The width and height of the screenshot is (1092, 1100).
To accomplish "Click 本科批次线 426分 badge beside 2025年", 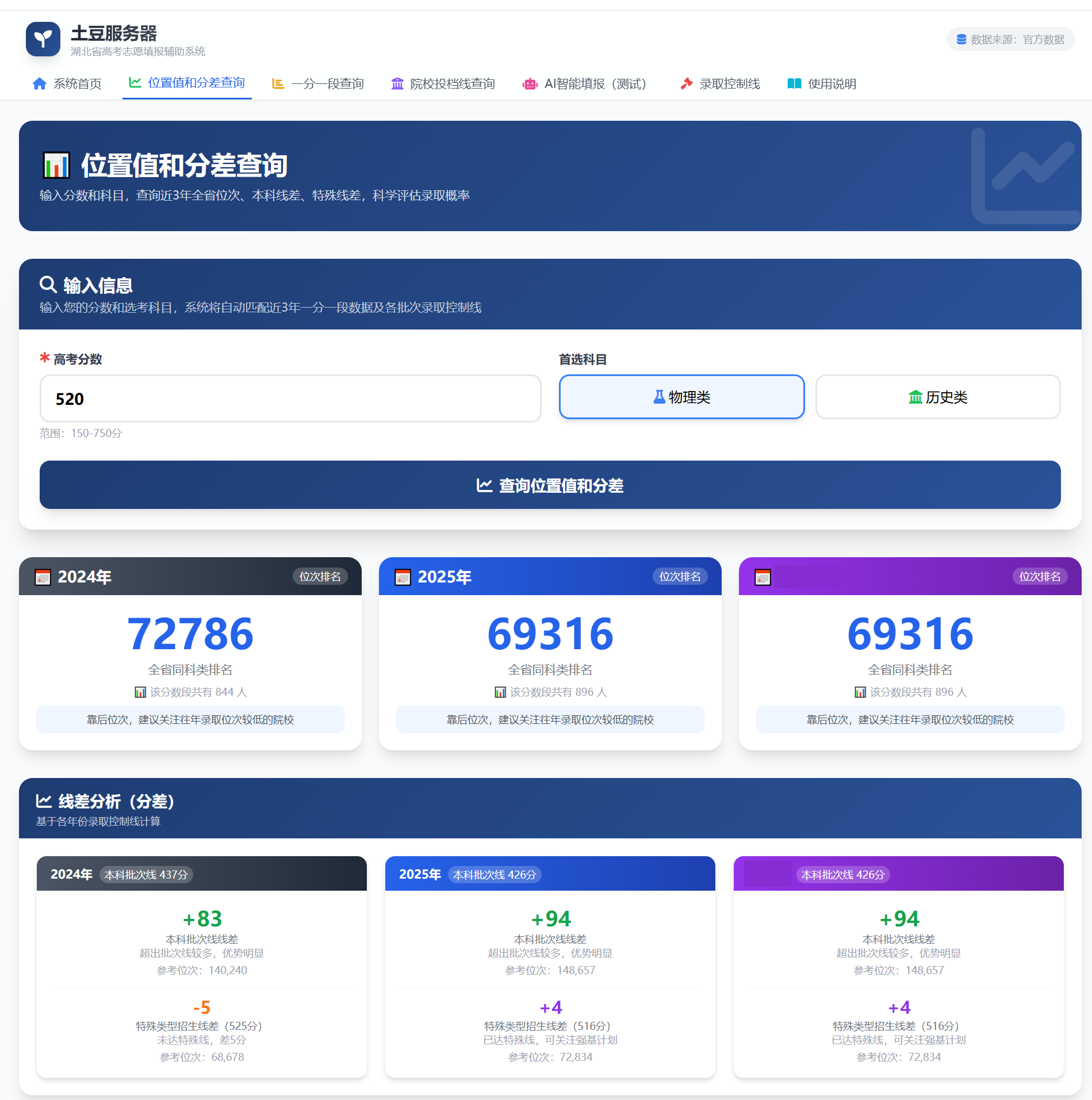I will point(495,875).
